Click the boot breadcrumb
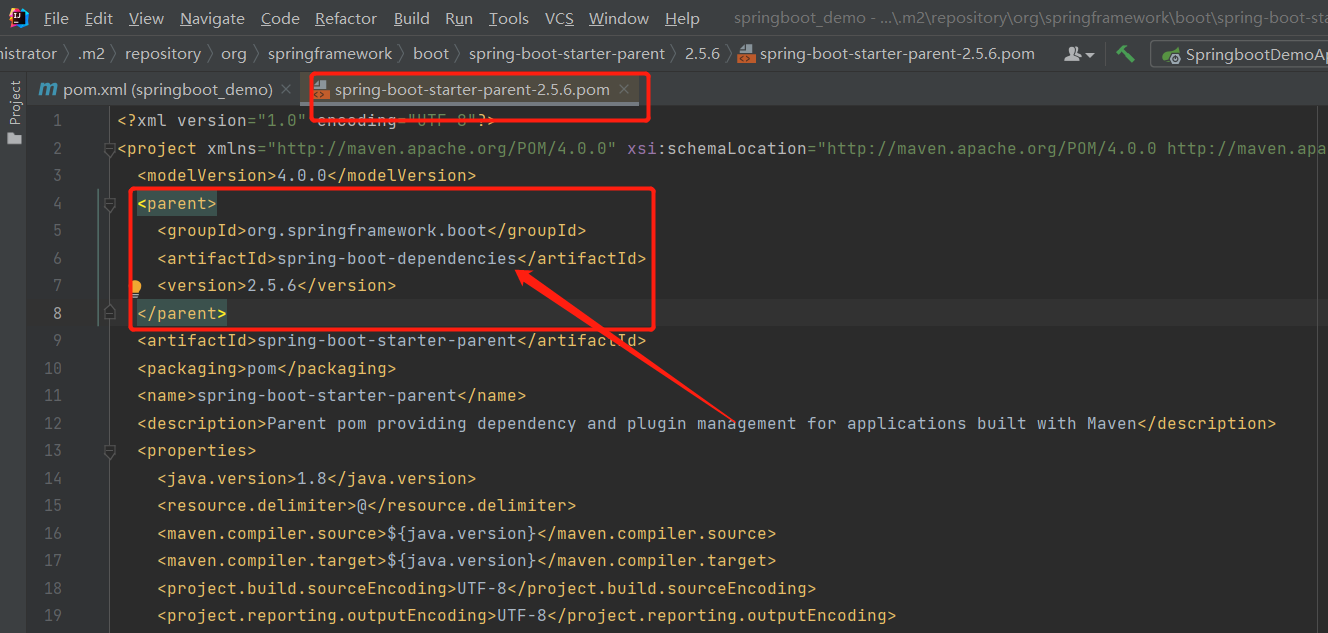 click(x=431, y=54)
